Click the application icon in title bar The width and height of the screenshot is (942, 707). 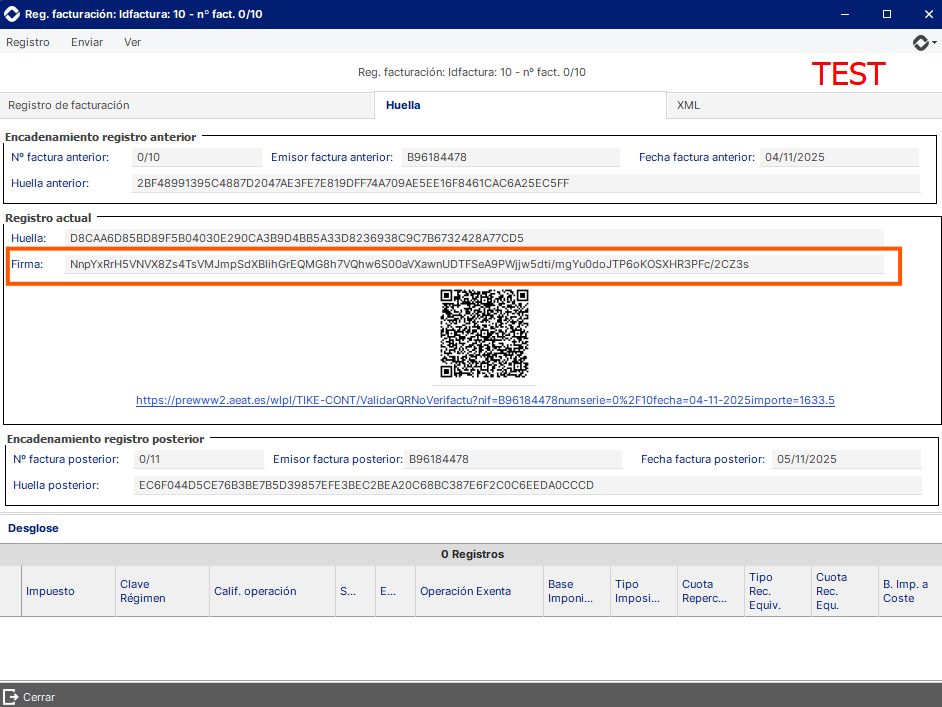[12, 14]
